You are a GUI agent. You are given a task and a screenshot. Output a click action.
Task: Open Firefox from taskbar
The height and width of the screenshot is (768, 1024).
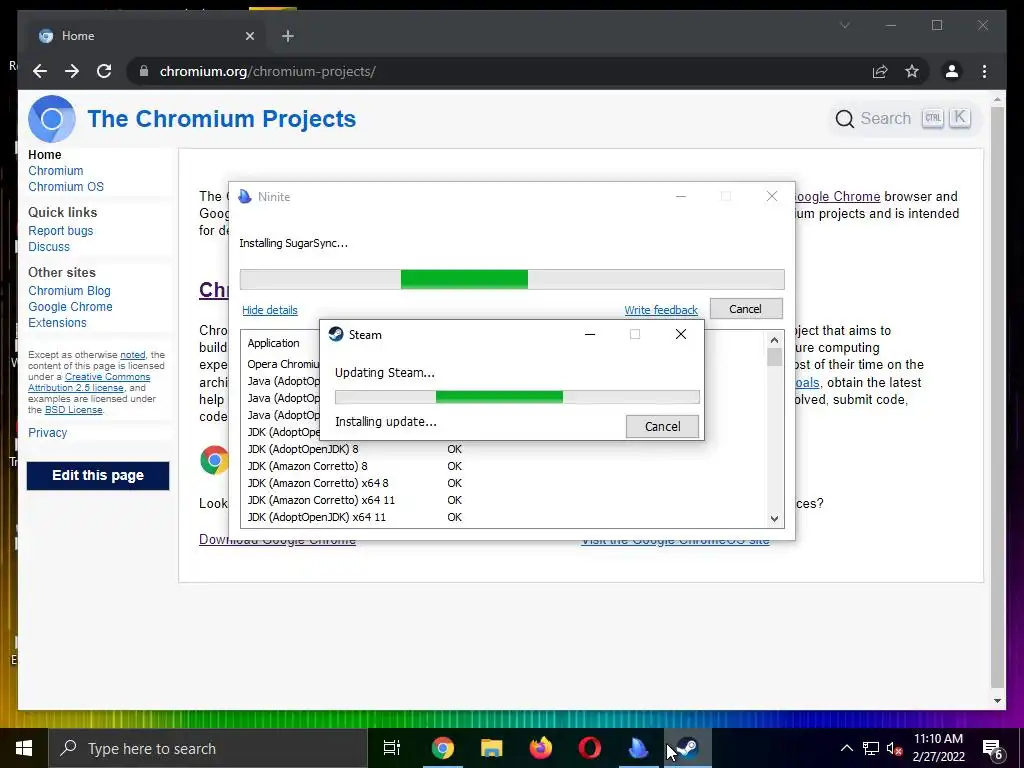(x=541, y=748)
